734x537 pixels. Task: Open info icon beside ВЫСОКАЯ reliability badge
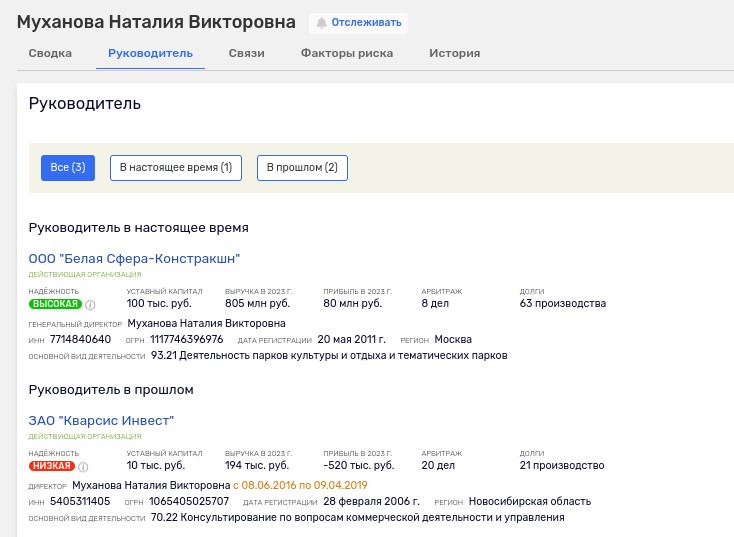click(x=90, y=305)
